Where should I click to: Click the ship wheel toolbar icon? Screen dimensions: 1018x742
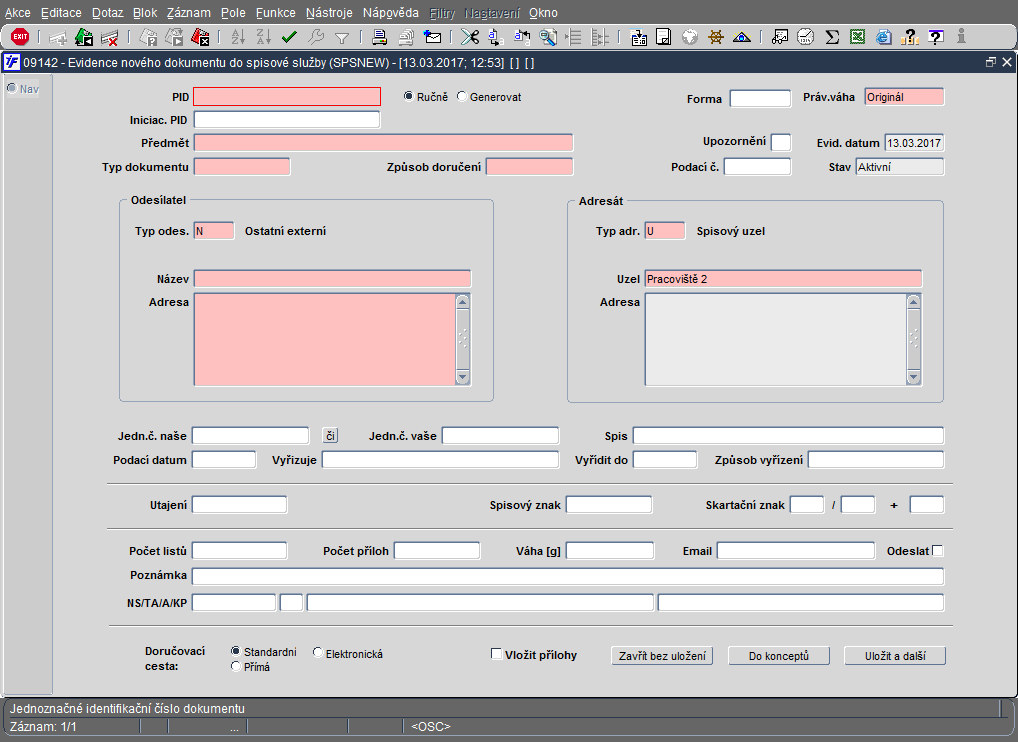coord(715,37)
